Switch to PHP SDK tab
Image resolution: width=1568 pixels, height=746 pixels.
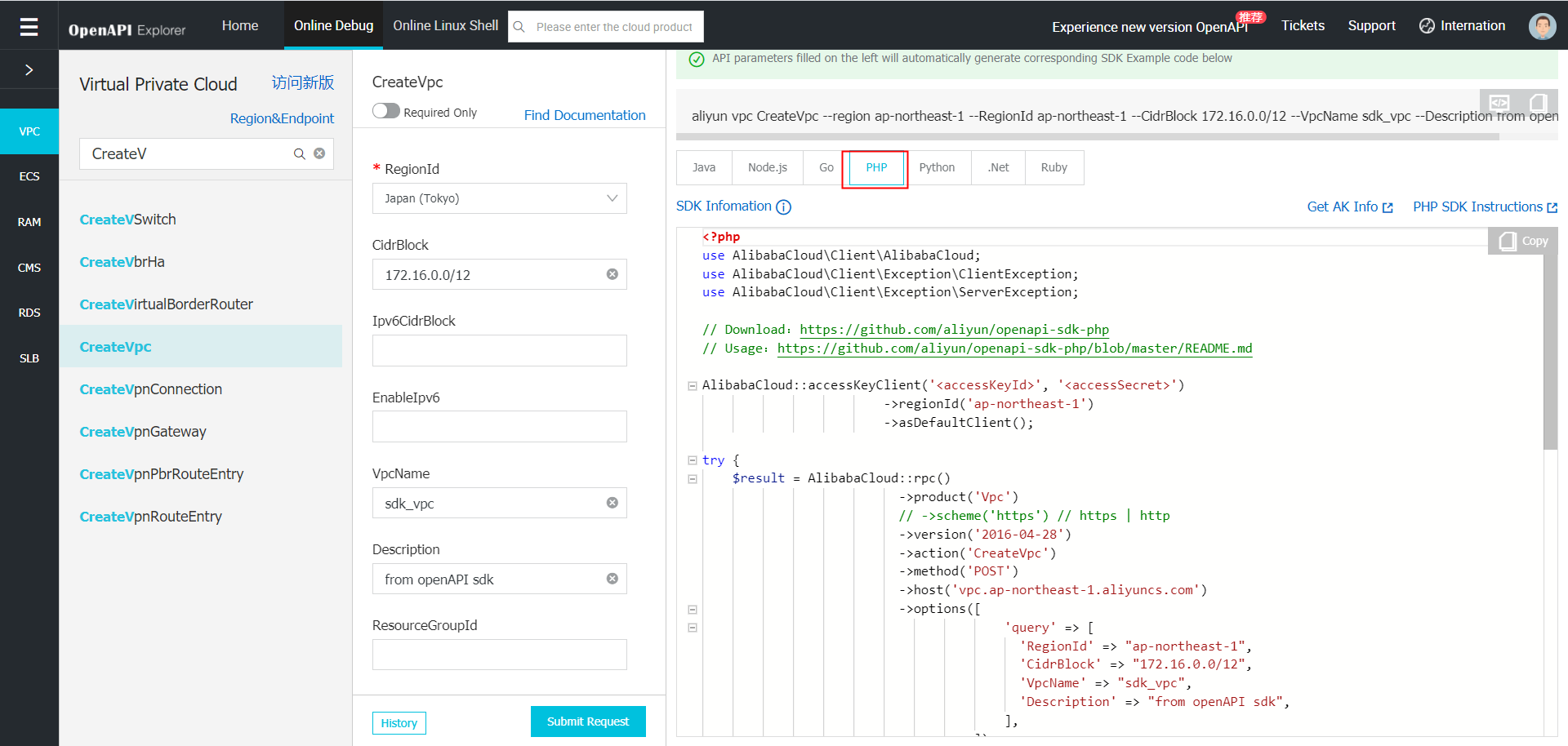pyautogui.click(x=876, y=167)
